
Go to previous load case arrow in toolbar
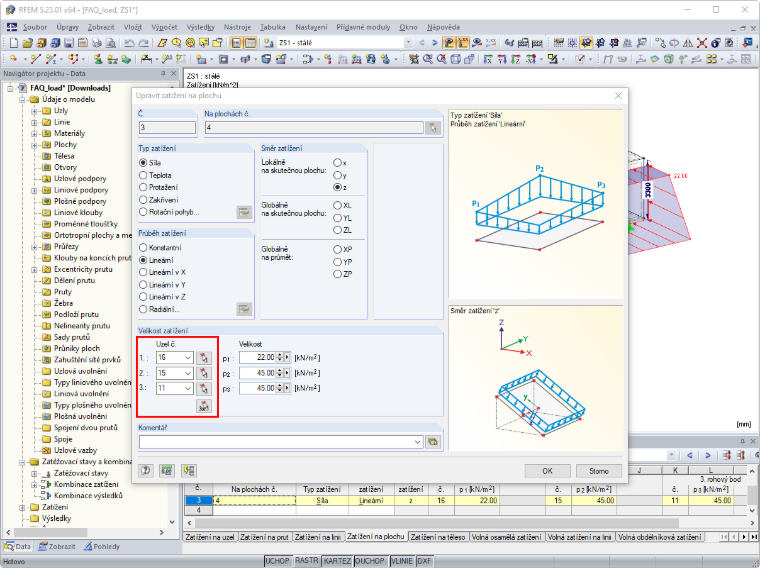pos(421,43)
